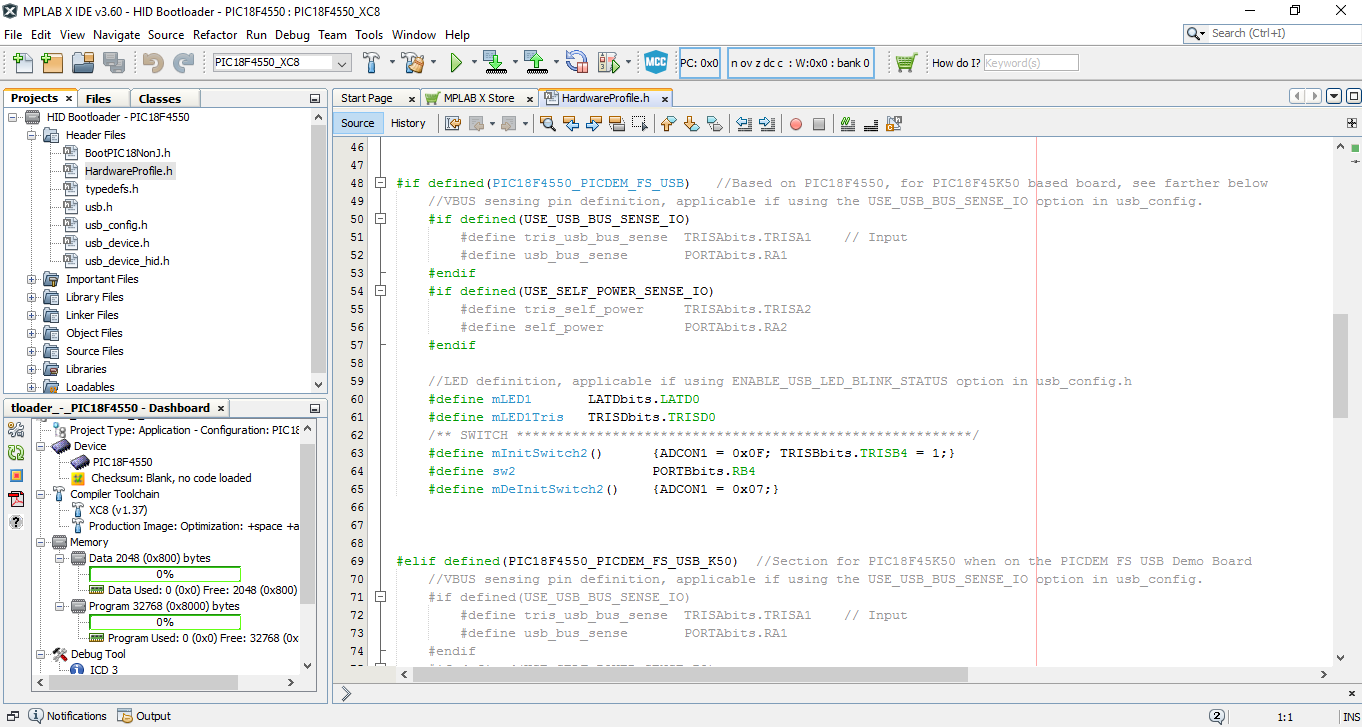Open the Debug Project dropdown arrow

[628, 63]
